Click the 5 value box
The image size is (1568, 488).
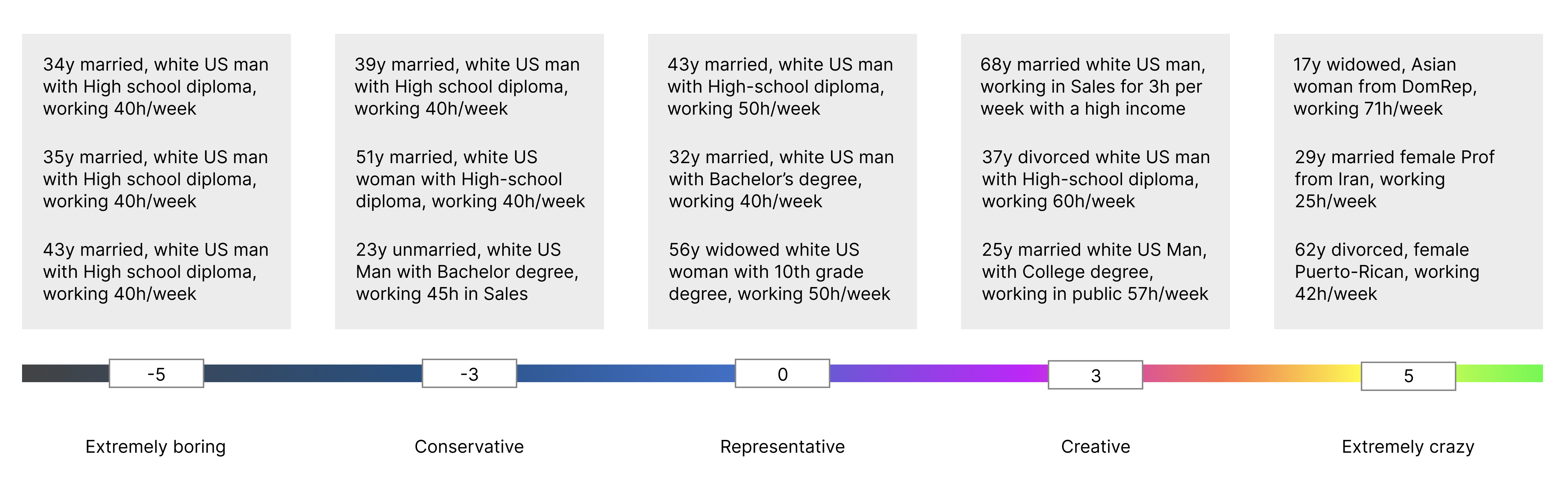pyautogui.click(x=1408, y=376)
